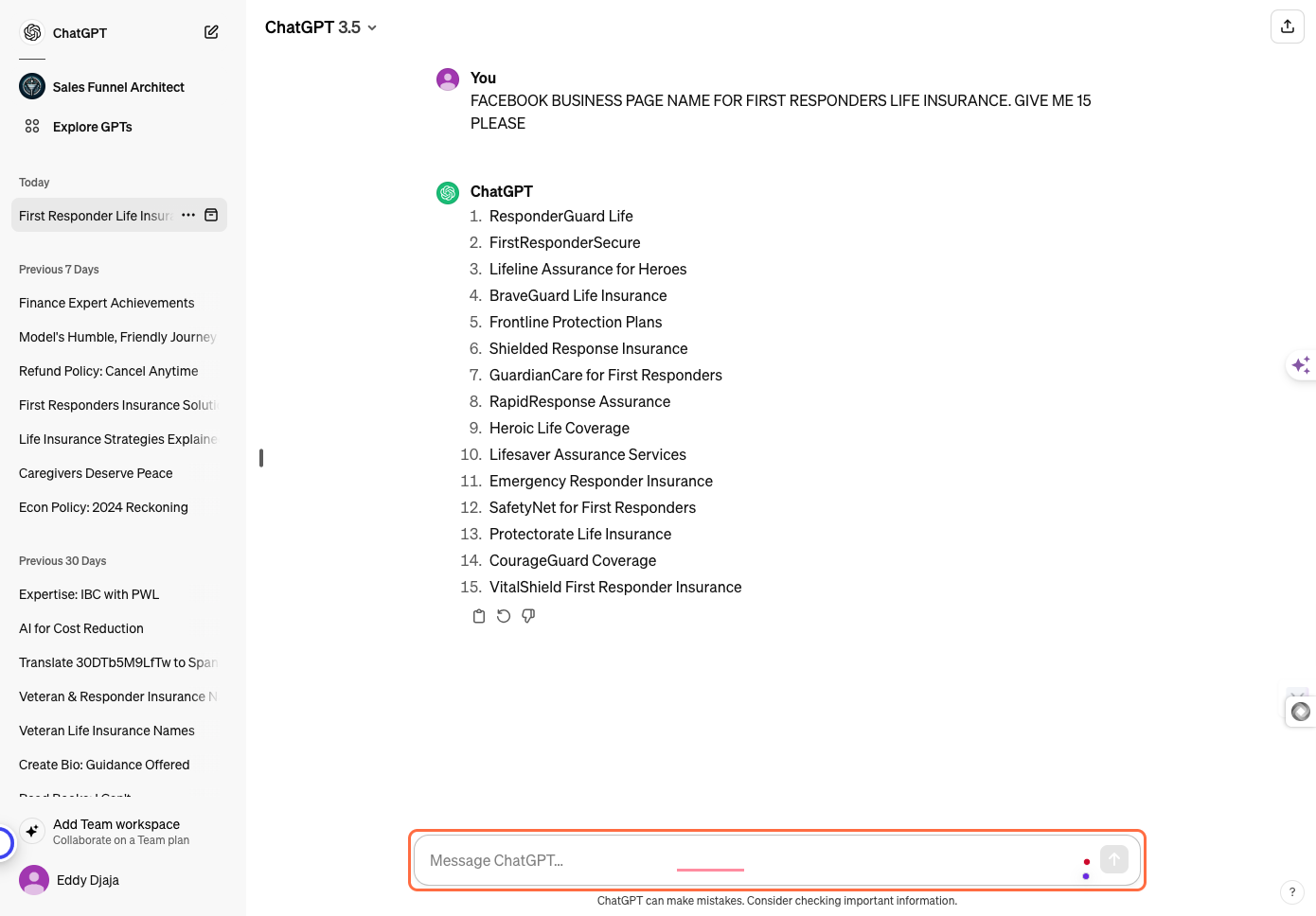
Task: Archive the First Responder Life Insurance chat
Action: pos(211,215)
